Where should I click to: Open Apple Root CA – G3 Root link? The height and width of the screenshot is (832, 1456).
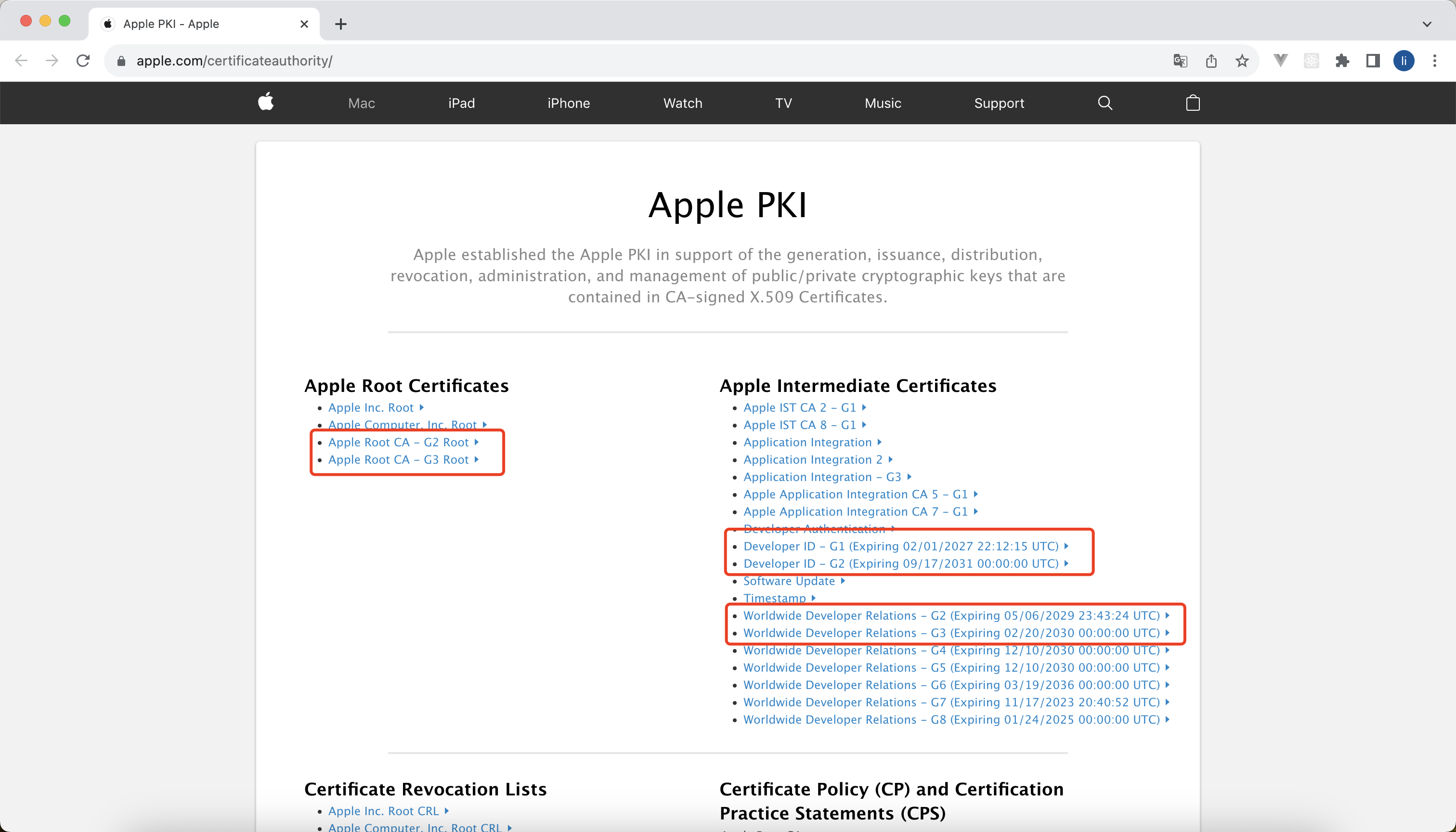[x=403, y=459]
